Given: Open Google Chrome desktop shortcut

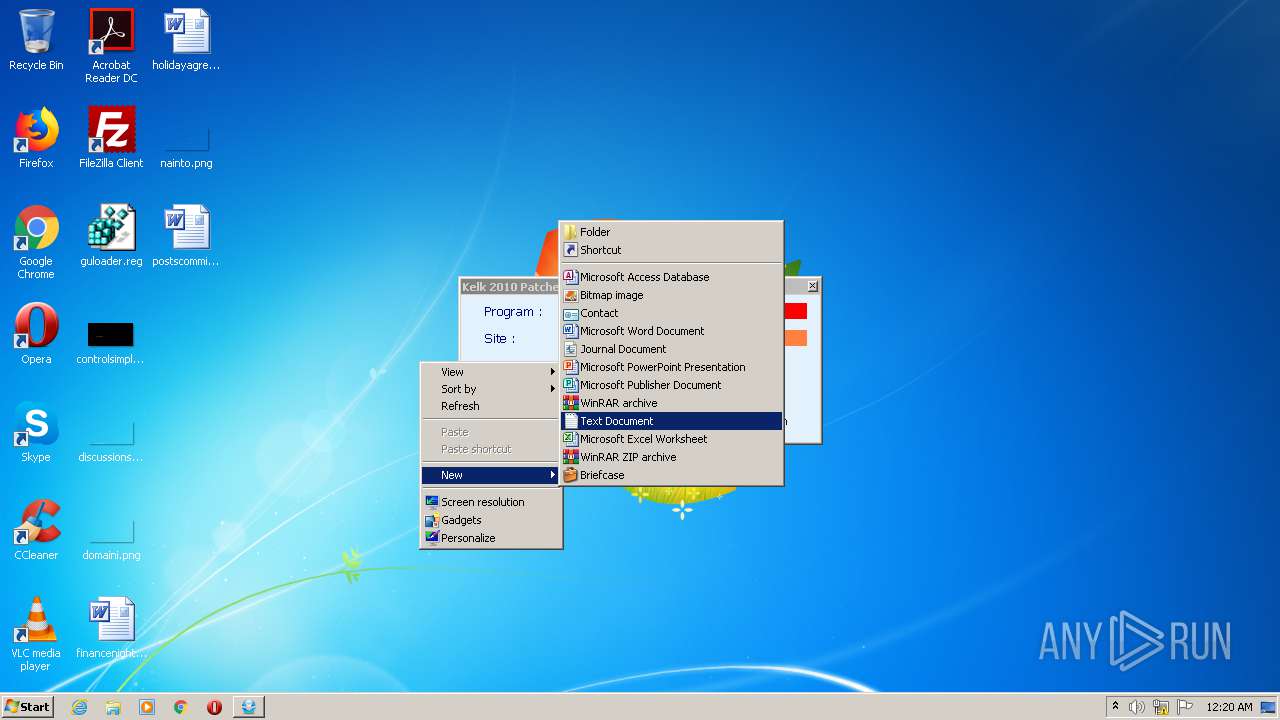Looking at the screenshot, I should point(36,242).
